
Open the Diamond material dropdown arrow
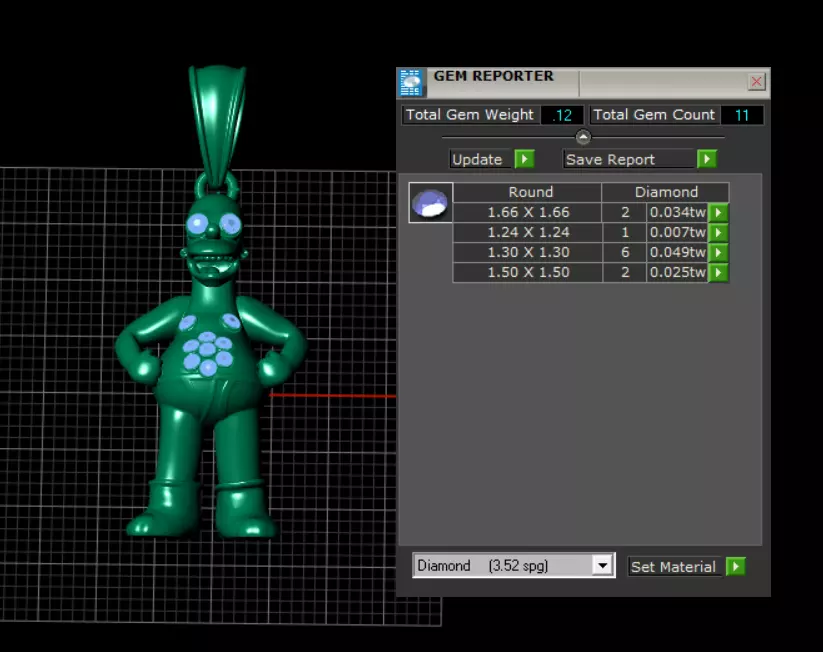click(603, 565)
